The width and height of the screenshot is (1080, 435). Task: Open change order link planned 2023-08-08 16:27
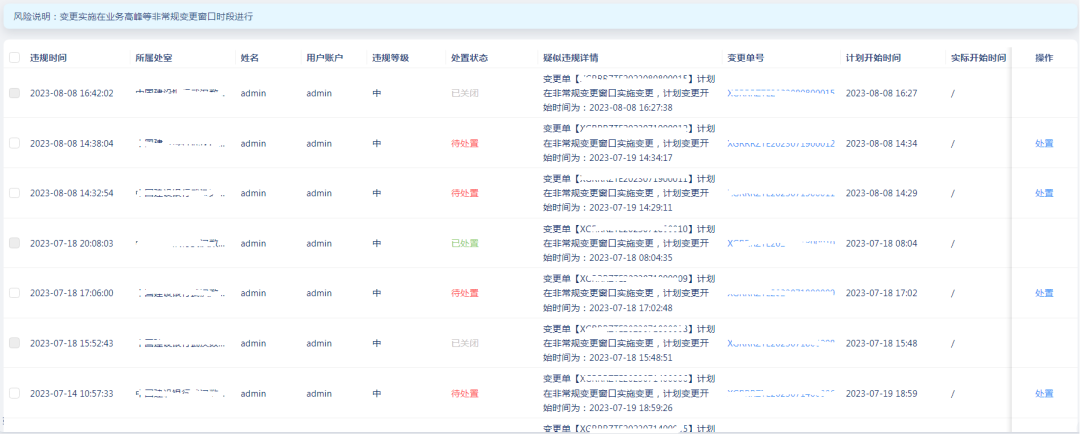coord(781,93)
